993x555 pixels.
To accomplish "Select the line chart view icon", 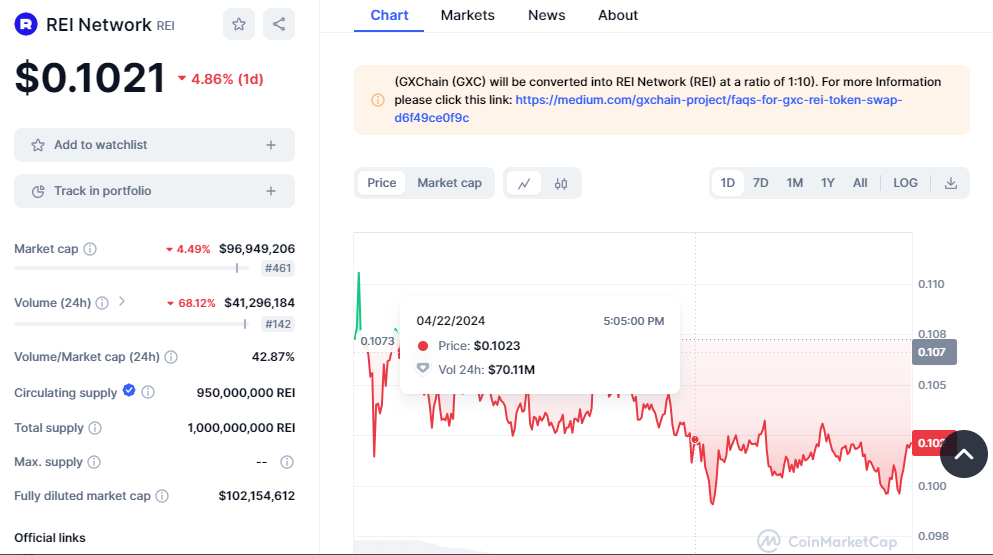I will [524, 184].
